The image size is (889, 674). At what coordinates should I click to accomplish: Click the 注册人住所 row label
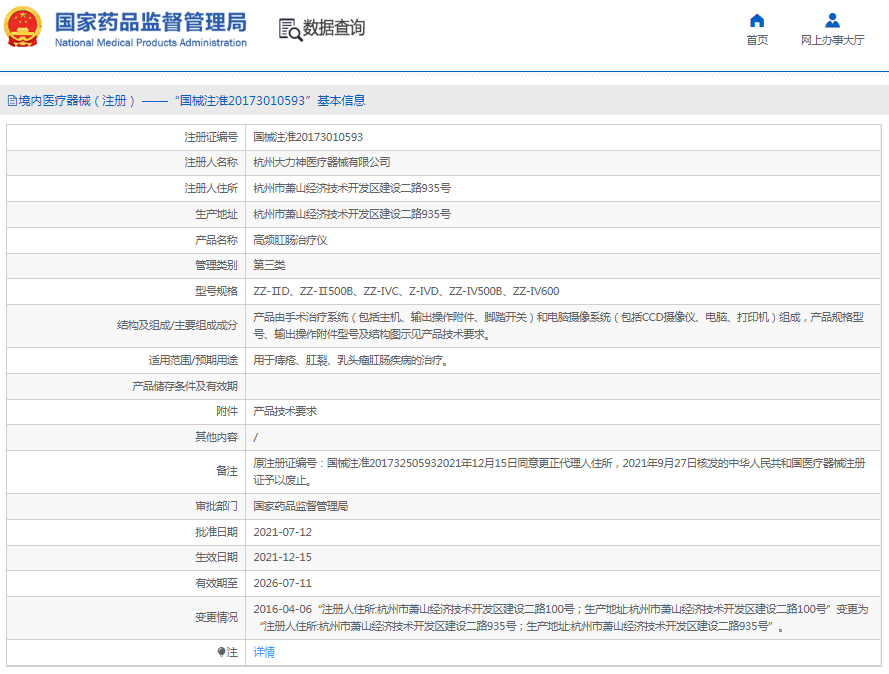211,188
